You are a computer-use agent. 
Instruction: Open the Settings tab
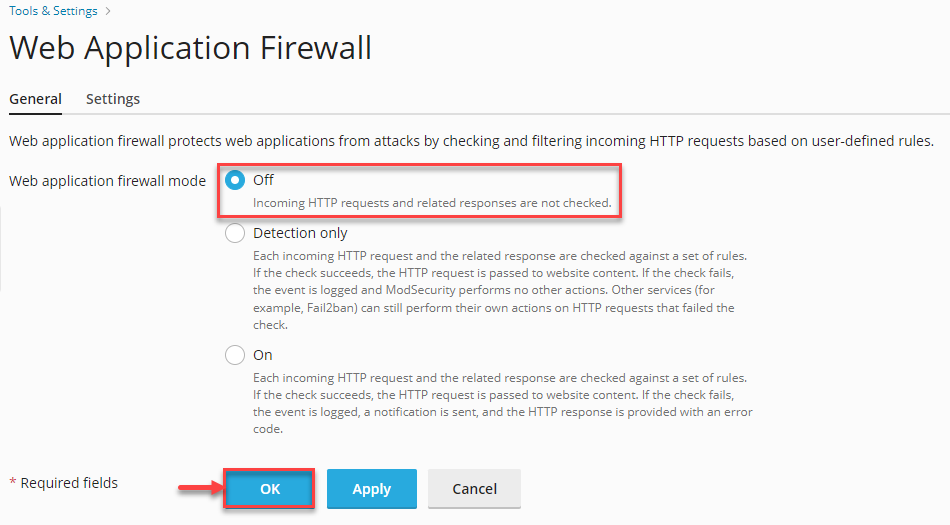pos(113,99)
